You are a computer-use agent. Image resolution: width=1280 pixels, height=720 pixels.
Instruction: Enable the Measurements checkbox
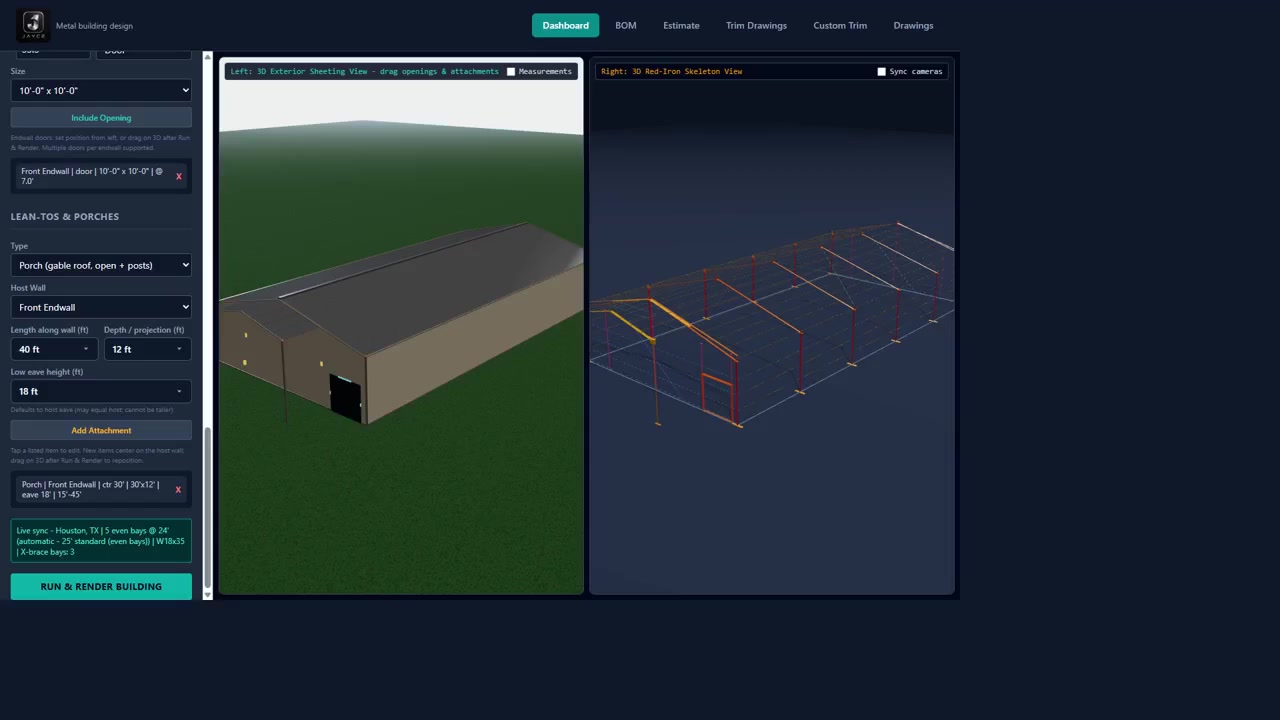[x=511, y=72]
